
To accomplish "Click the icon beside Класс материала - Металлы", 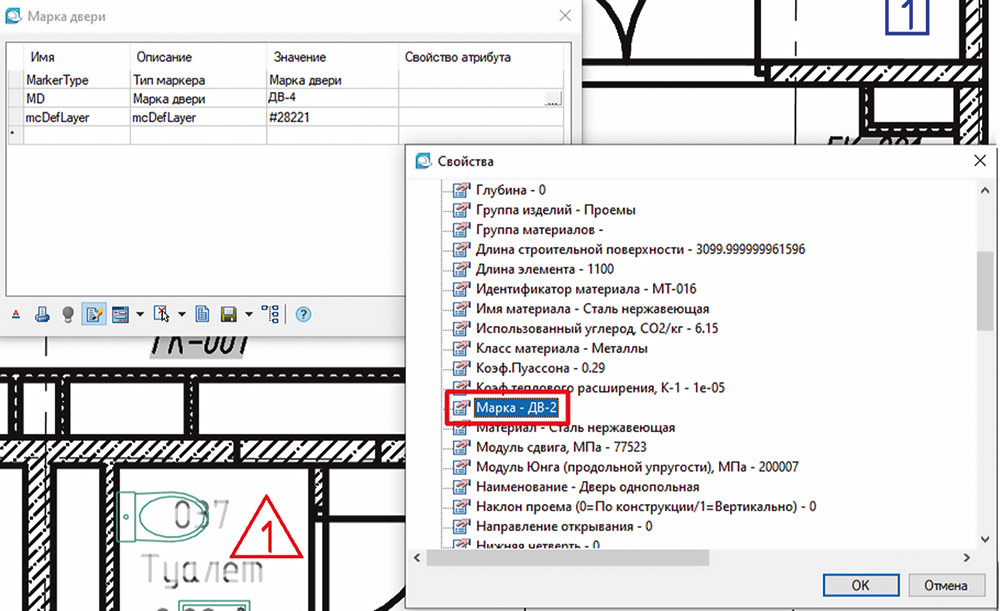I will [x=461, y=348].
